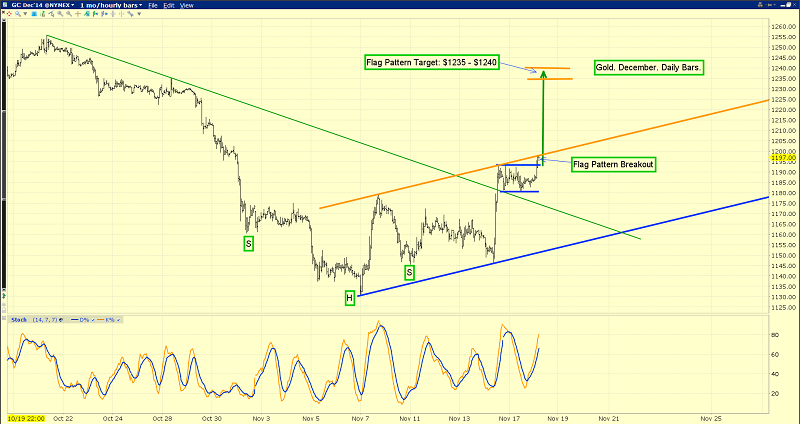Click the Stoch indicator label
This screenshot has height=424, width=800.
pyautogui.click(x=19, y=320)
